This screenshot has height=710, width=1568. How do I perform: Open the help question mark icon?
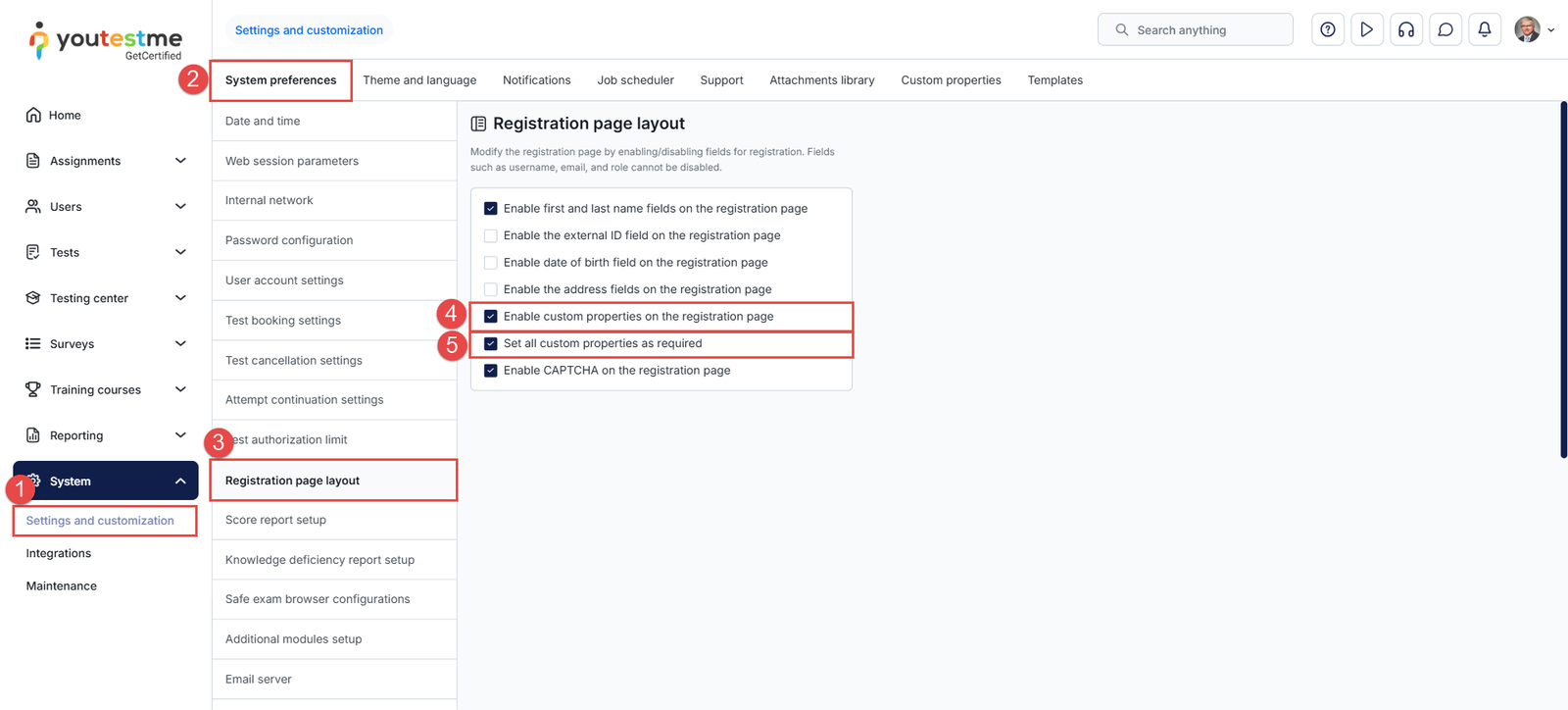point(1328,29)
